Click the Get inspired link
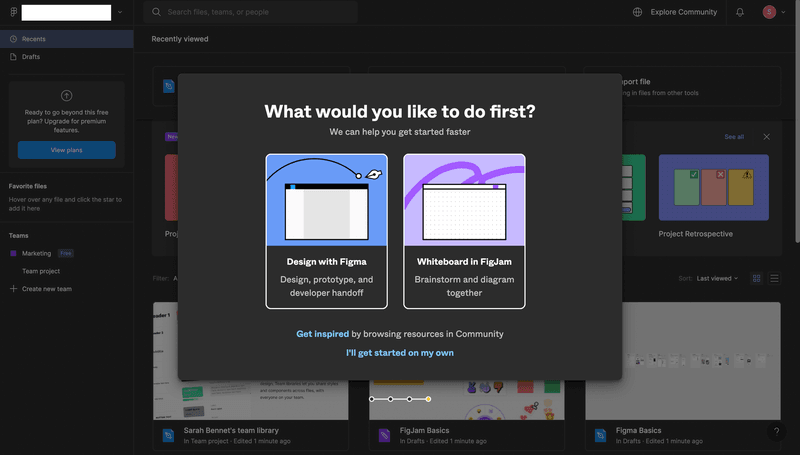800x455 pixels. pos(322,334)
